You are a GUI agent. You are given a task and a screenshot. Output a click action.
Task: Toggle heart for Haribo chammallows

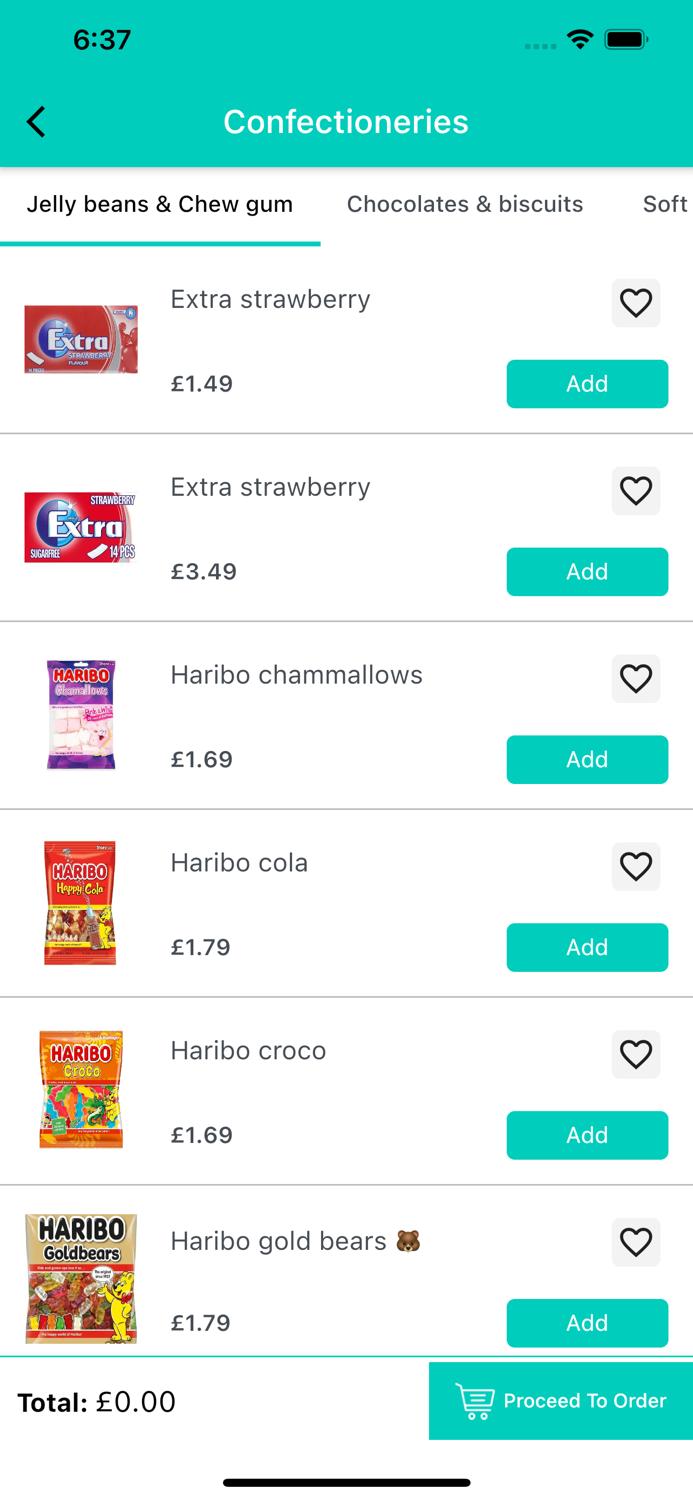636,679
